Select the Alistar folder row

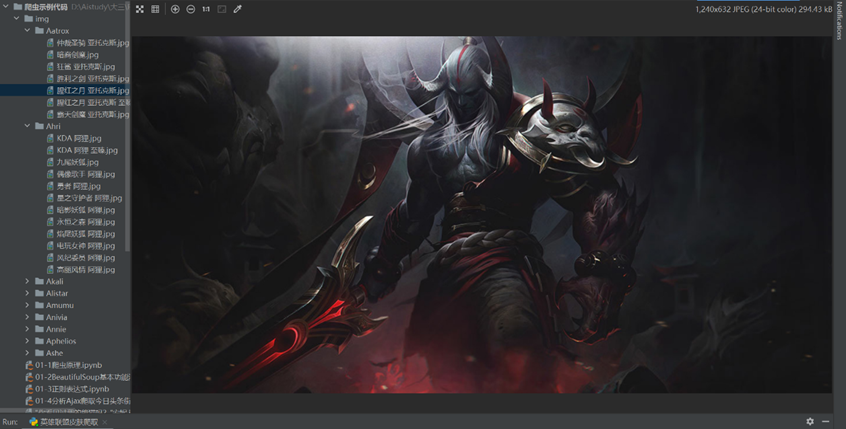(65, 293)
